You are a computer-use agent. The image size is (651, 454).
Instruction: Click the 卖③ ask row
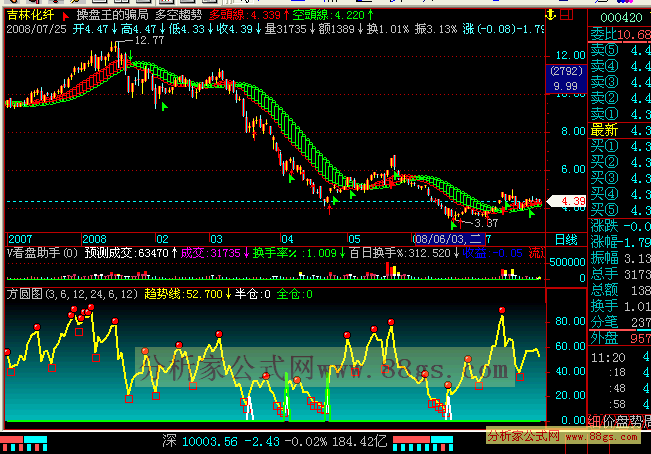[620, 82]
